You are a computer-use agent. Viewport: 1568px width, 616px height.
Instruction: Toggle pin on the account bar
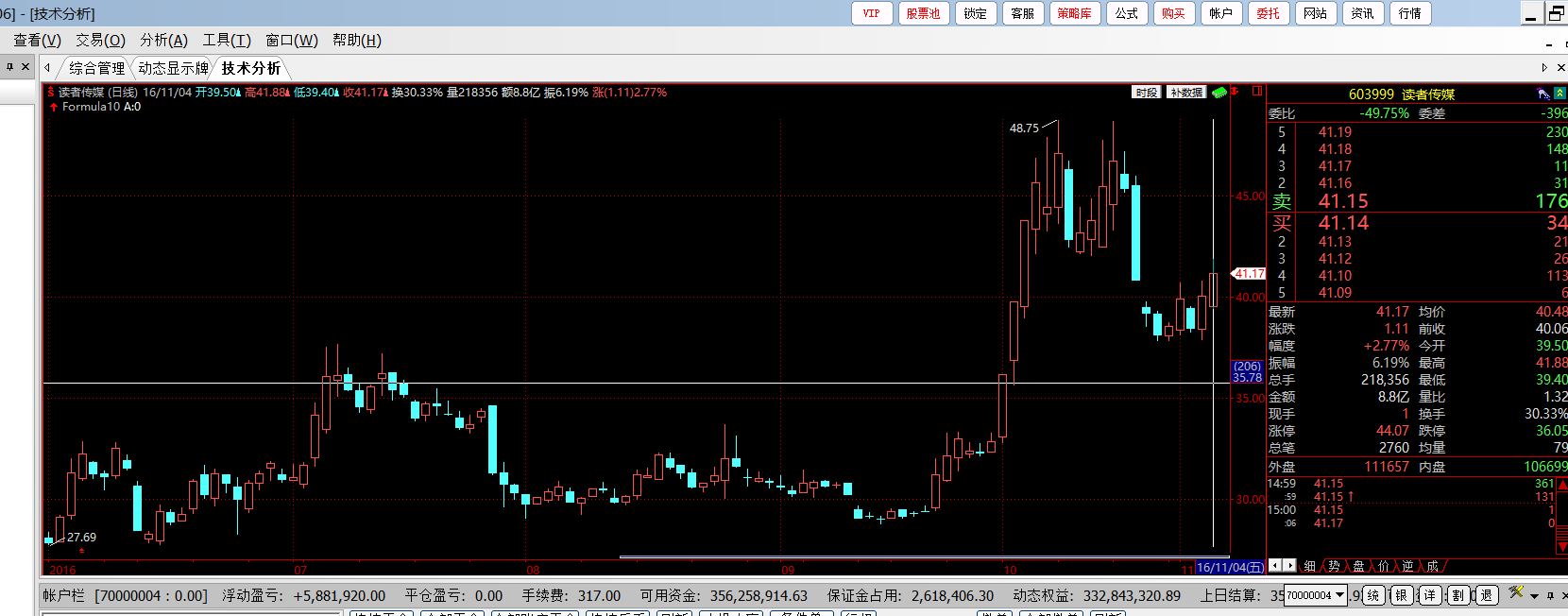click(x=1550, y=595)
